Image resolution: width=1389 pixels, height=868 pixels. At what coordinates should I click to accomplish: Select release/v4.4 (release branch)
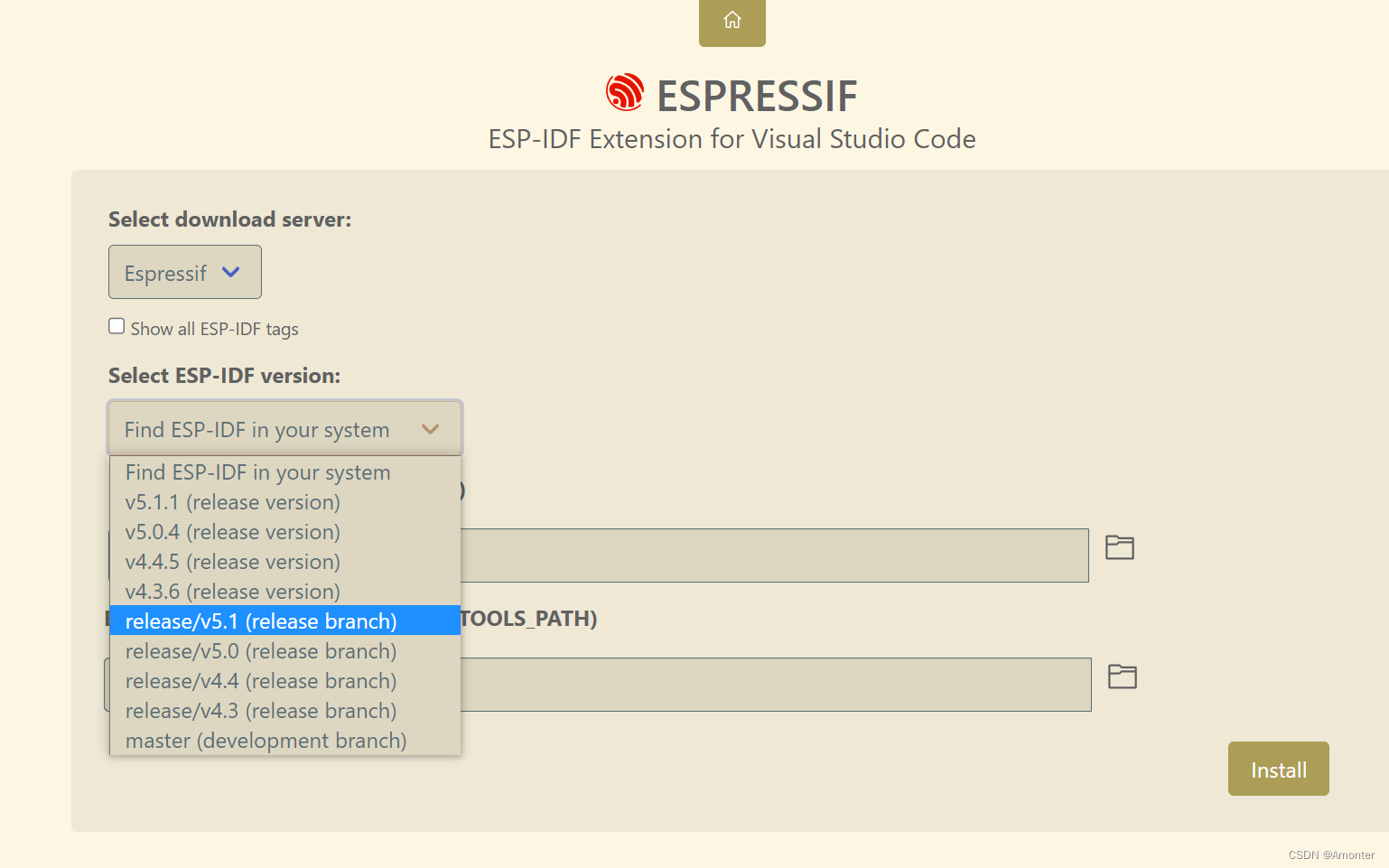tap(285, 681)
